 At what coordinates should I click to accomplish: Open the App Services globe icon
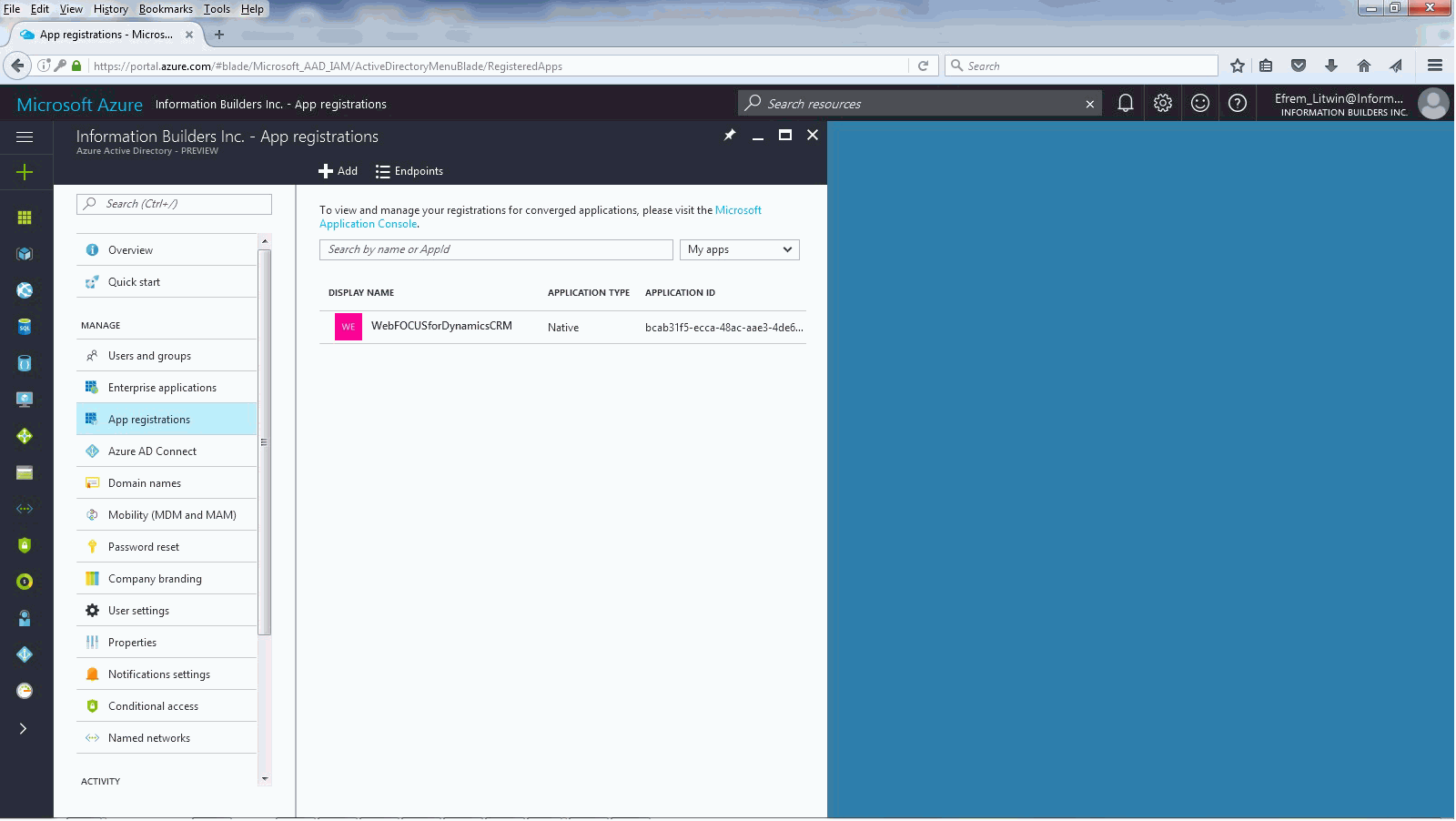[x=25, y=290]
